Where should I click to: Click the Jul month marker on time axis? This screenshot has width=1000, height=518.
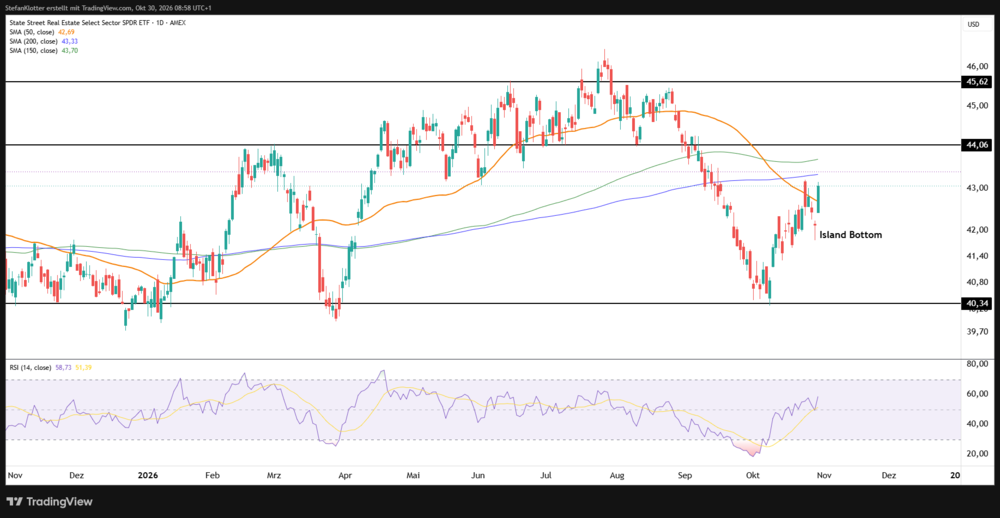click(x=547, y=476)
